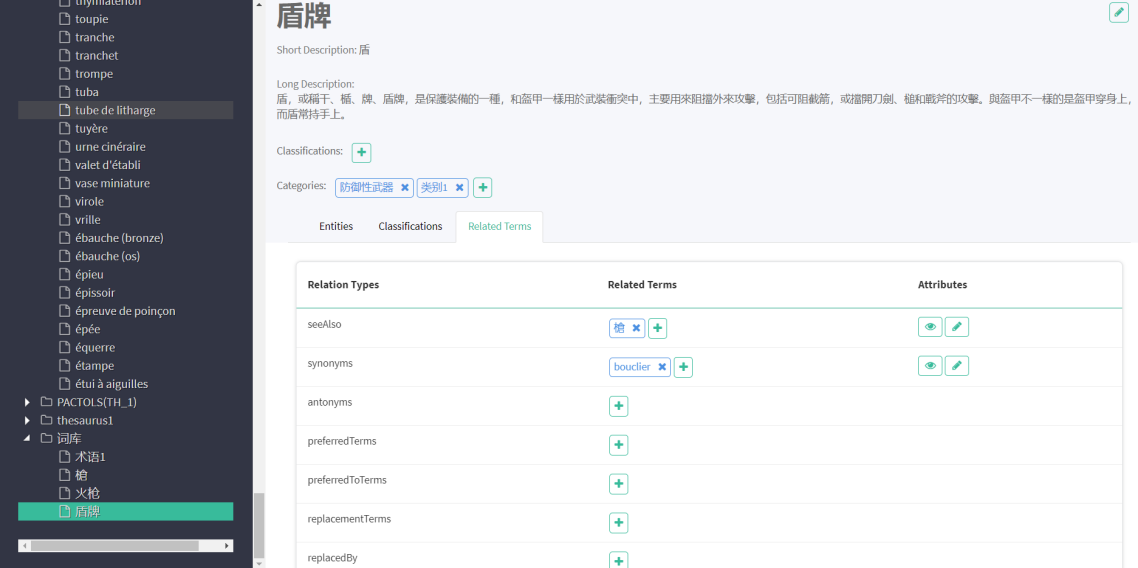Add a preferredTerms related term

(618, 445)
